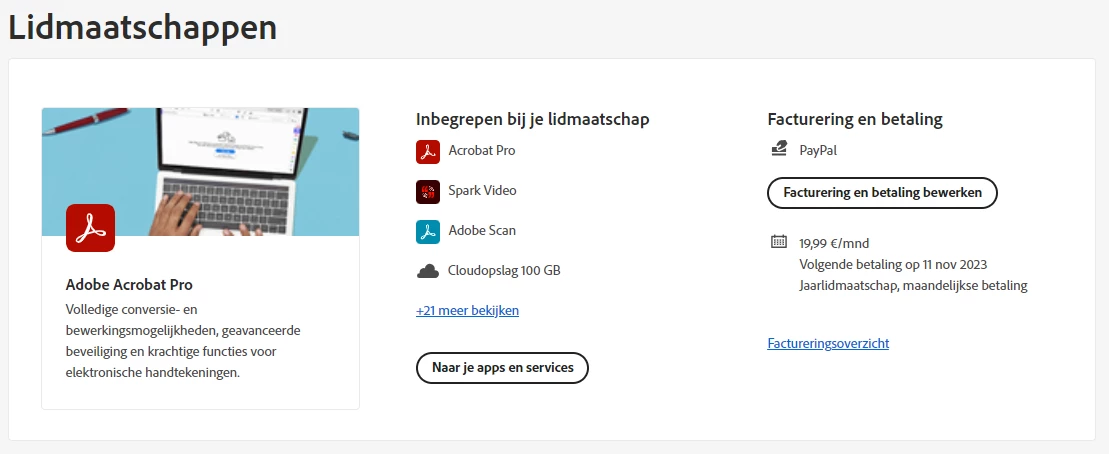
Task: Click 'Naar je apps en services' button
Action: 502,368
